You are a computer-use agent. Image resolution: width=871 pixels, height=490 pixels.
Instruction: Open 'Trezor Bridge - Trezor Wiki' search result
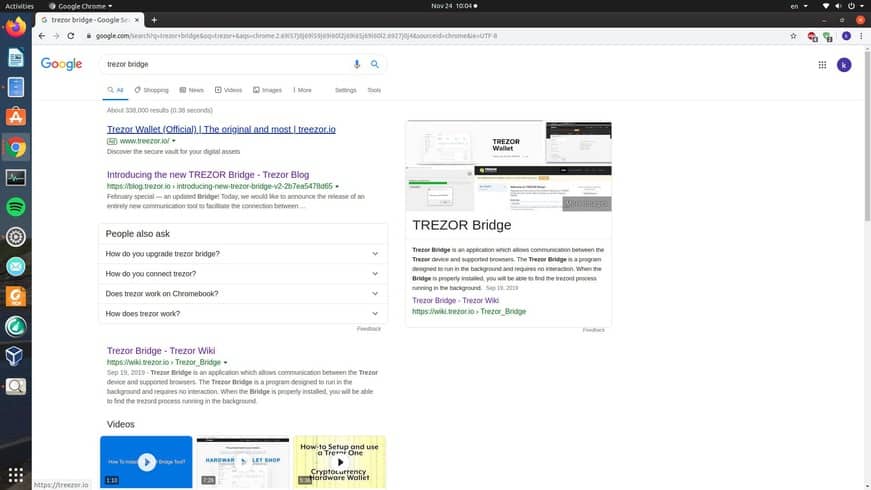click(x=161, y=351)
